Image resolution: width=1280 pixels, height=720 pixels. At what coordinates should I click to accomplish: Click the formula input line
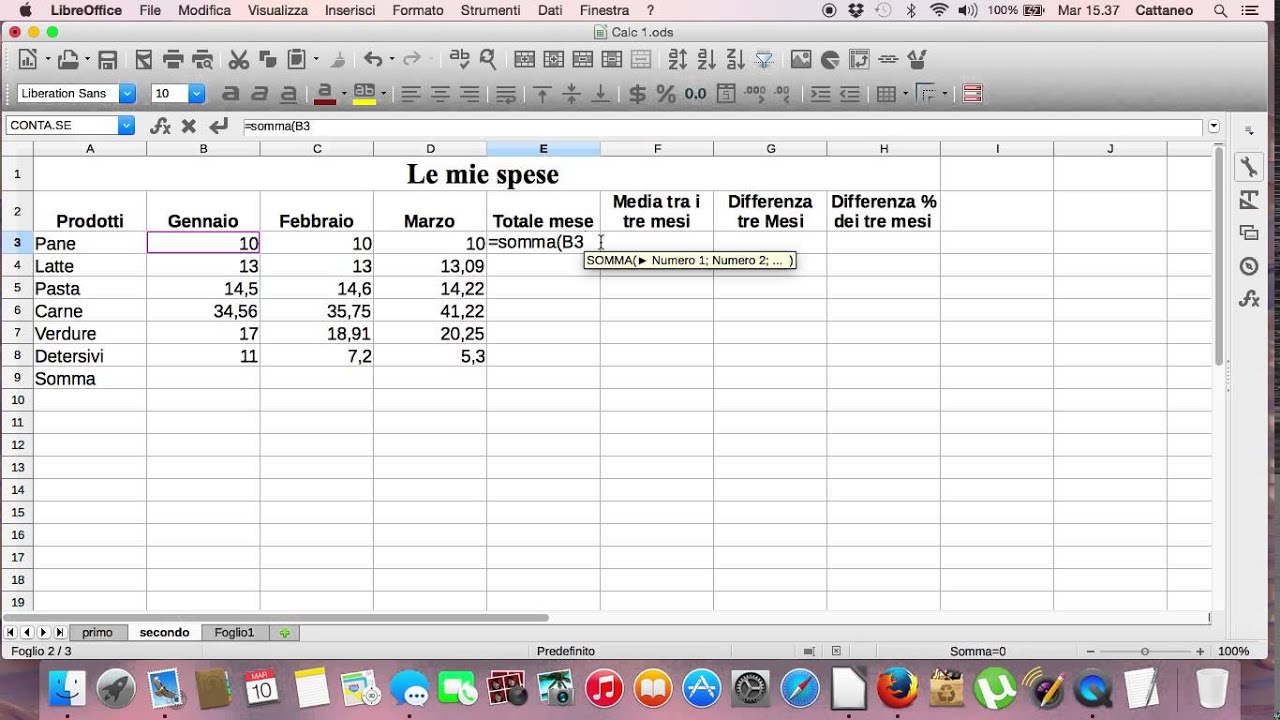pos(721,126)
